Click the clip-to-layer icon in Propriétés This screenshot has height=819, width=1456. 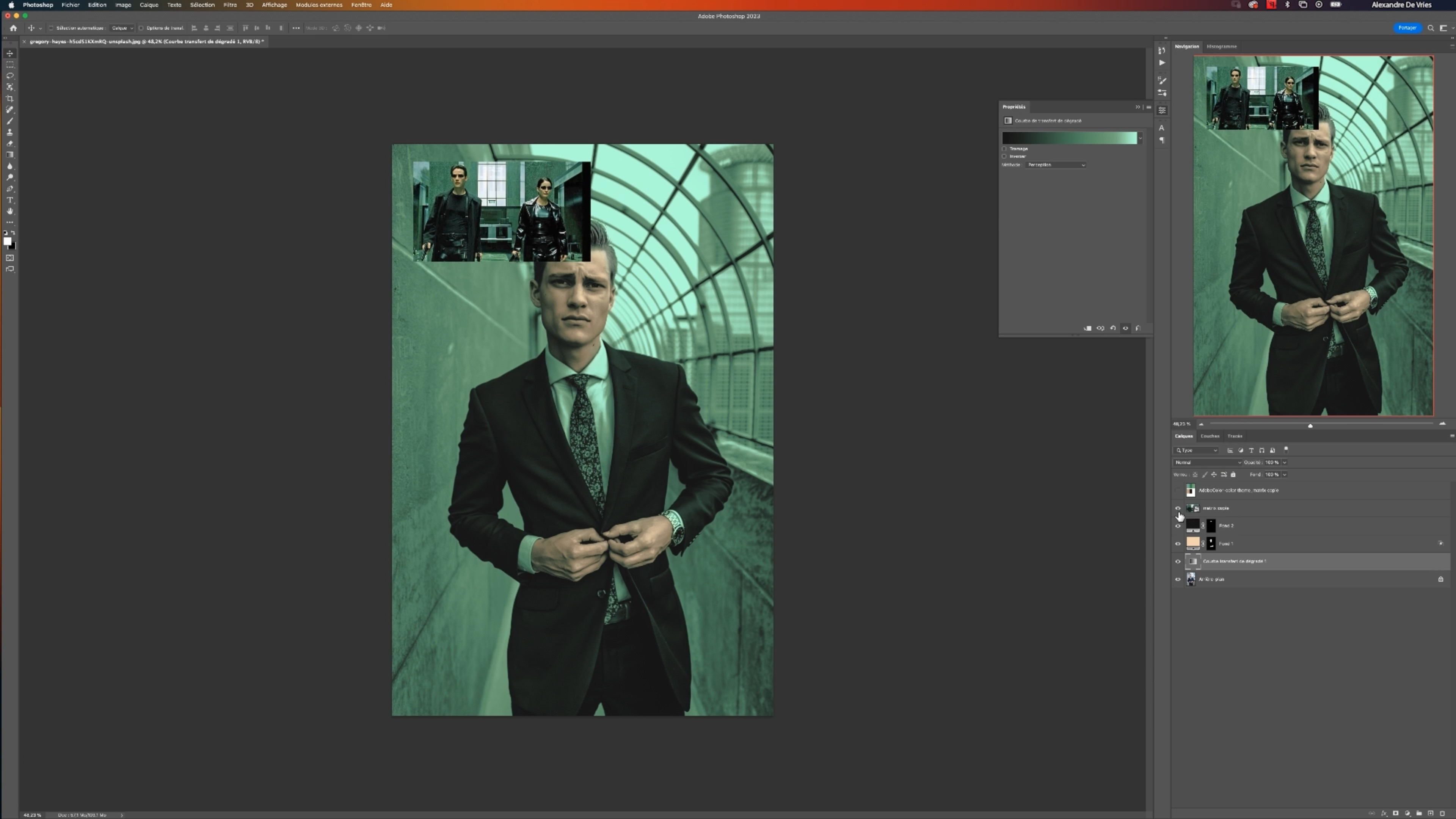coord(1087,328)
